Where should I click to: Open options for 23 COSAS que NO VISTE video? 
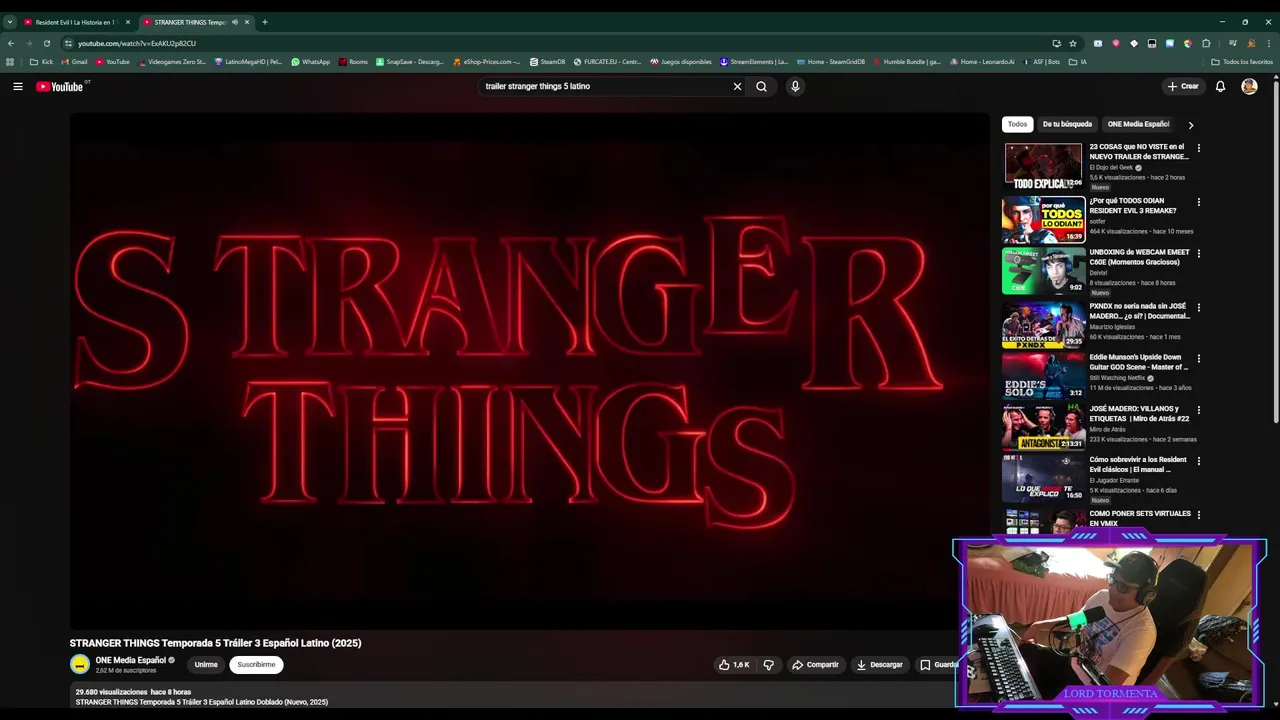pyautogui.click(x=1198, y=148)
